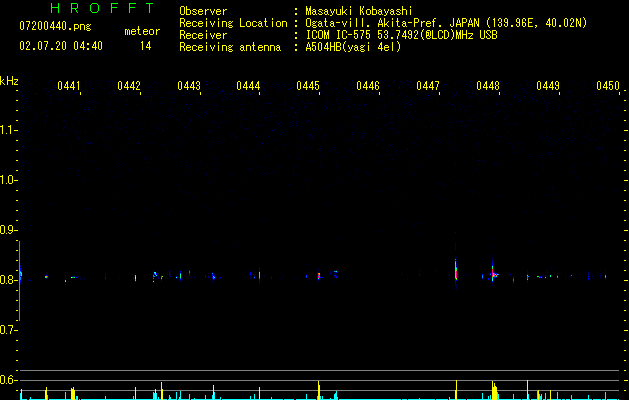The image size is (629, 400).
Task: Click the 0449 time marker
Action: click(548, 85)
